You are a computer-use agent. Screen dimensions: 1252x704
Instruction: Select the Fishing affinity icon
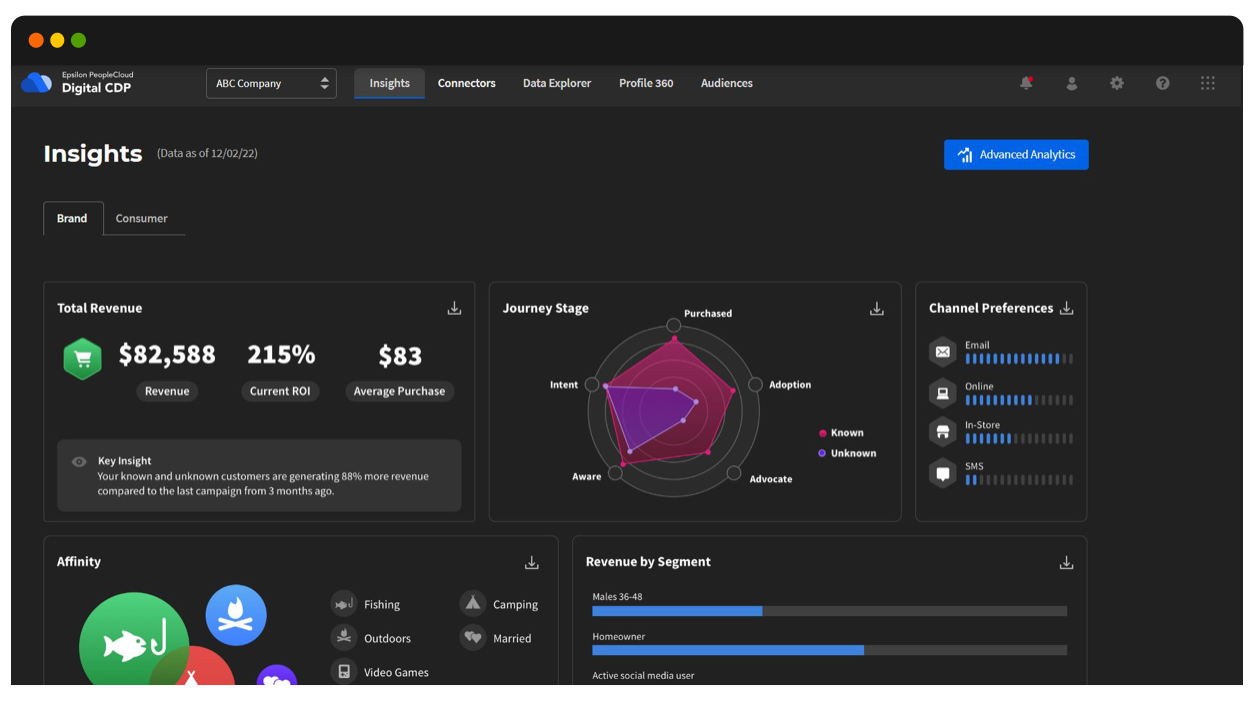point(344,604)
